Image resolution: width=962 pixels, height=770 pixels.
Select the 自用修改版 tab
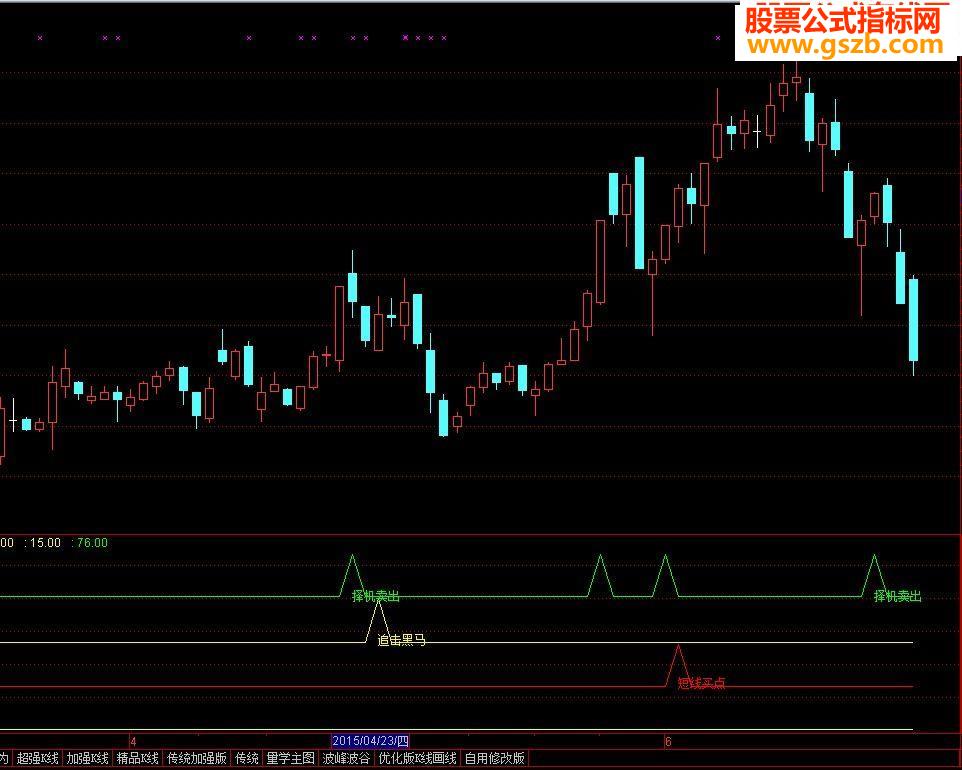tap(494, 758)
